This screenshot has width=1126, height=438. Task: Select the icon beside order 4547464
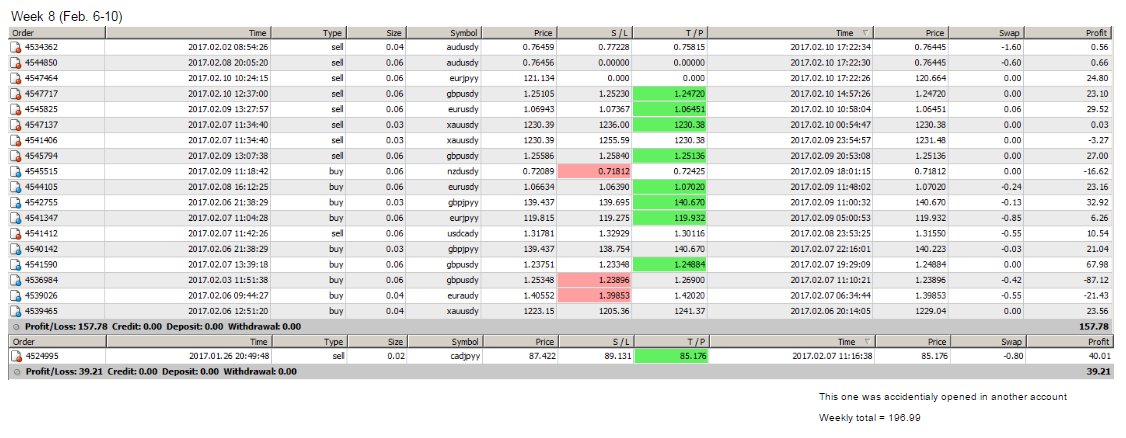click(x=16, y=78)
